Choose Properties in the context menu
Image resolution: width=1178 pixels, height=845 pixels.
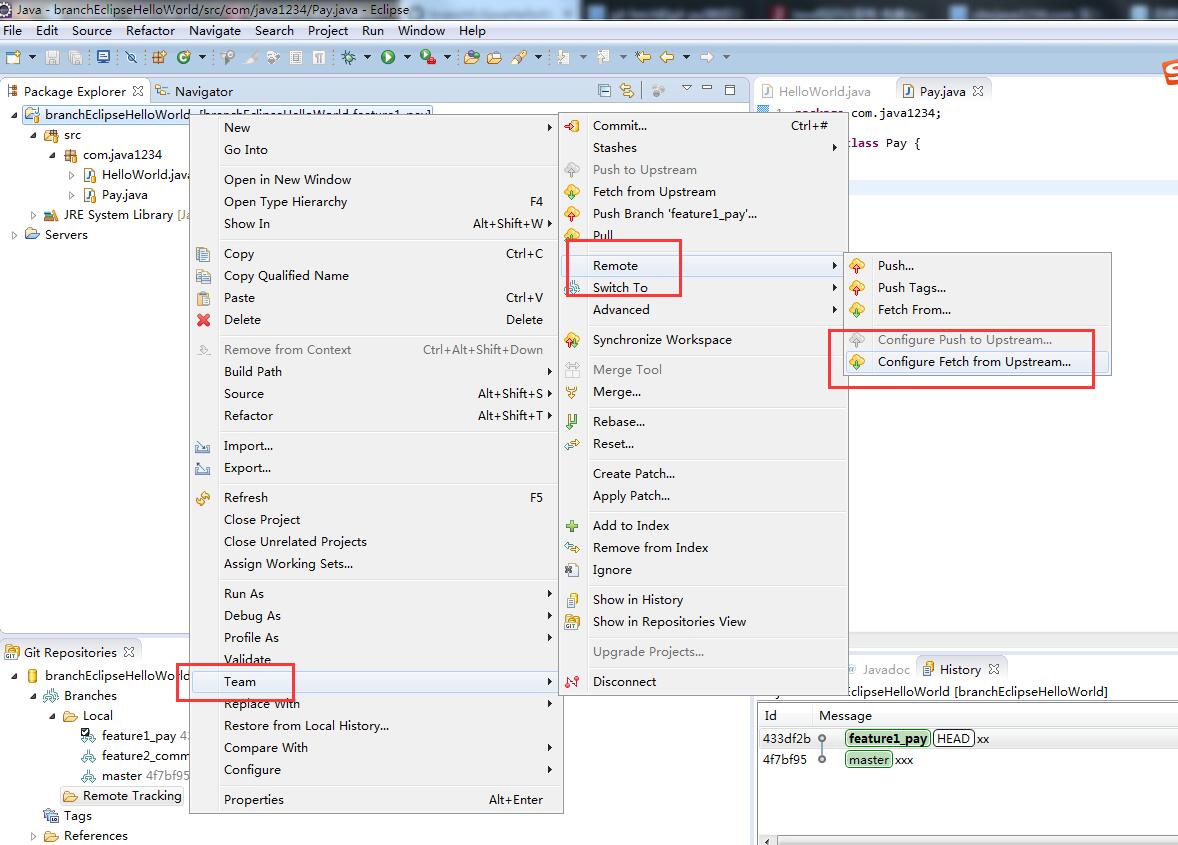click(x=375, y=800)
